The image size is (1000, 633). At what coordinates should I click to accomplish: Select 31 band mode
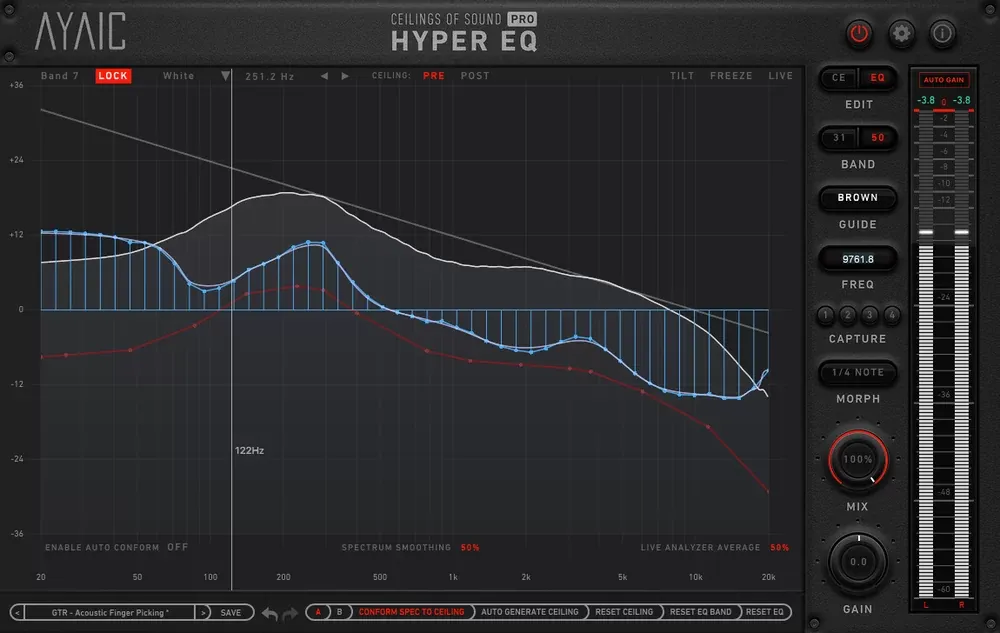(839, 138)
